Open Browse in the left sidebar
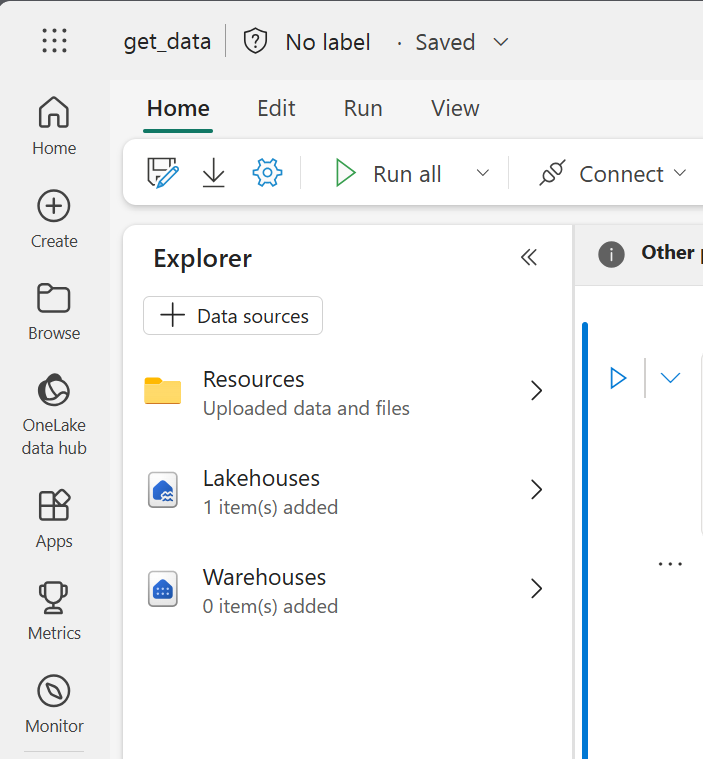Viewport: 703px width, 759px height. 54,312
